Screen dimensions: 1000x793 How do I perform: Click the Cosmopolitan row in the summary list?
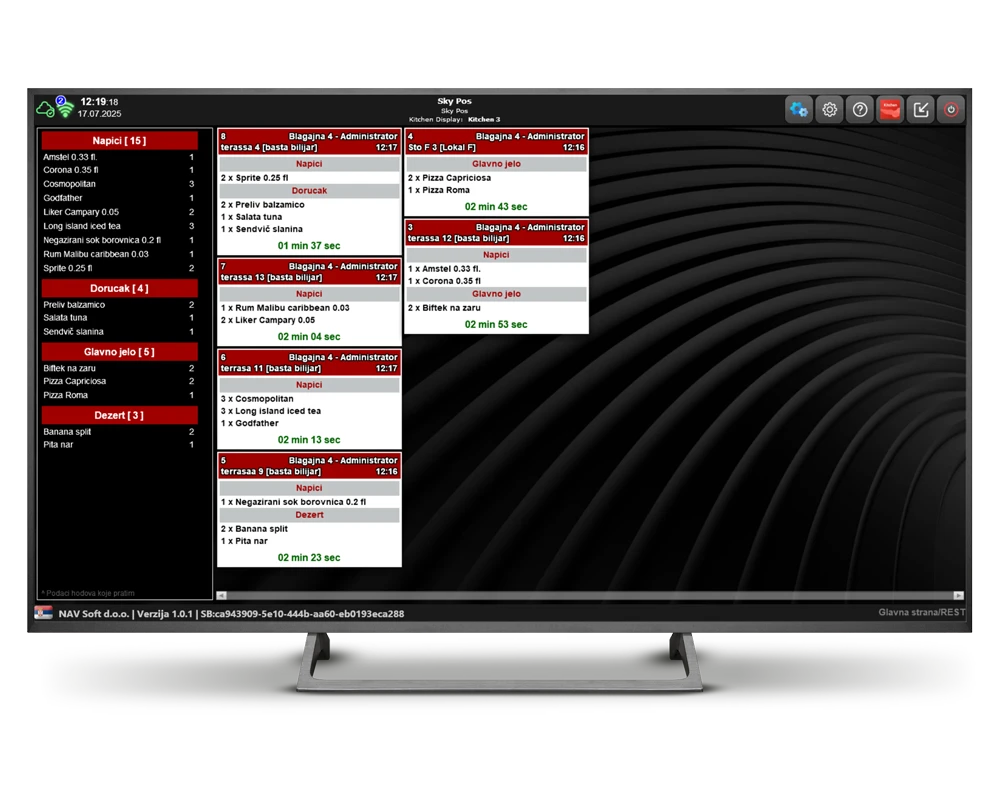pos(119,184)
